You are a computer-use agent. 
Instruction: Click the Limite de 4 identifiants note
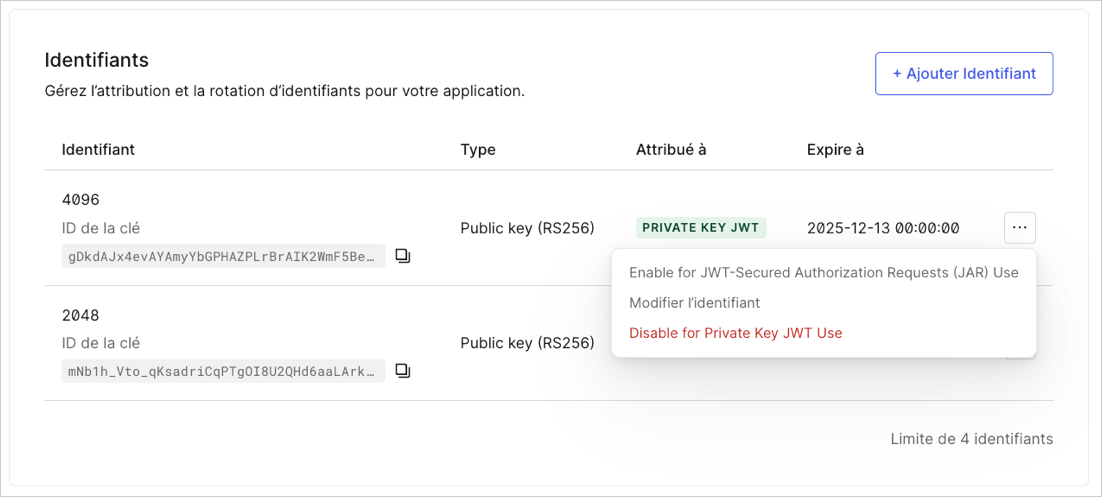[x=972, y=439]
